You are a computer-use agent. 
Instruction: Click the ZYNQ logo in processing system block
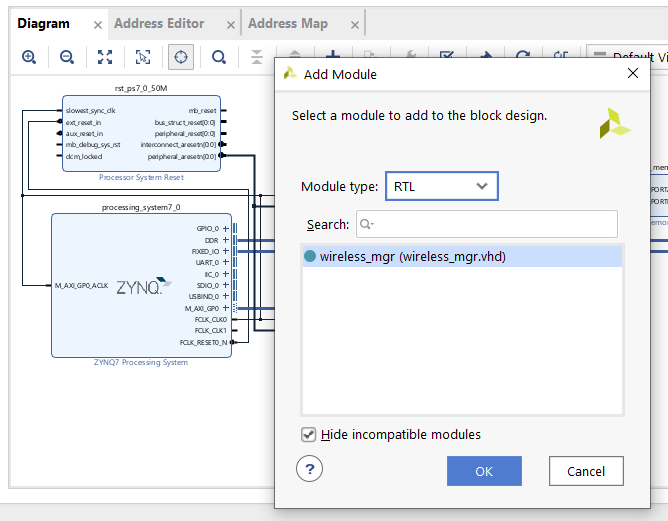(x=144, y=286)
